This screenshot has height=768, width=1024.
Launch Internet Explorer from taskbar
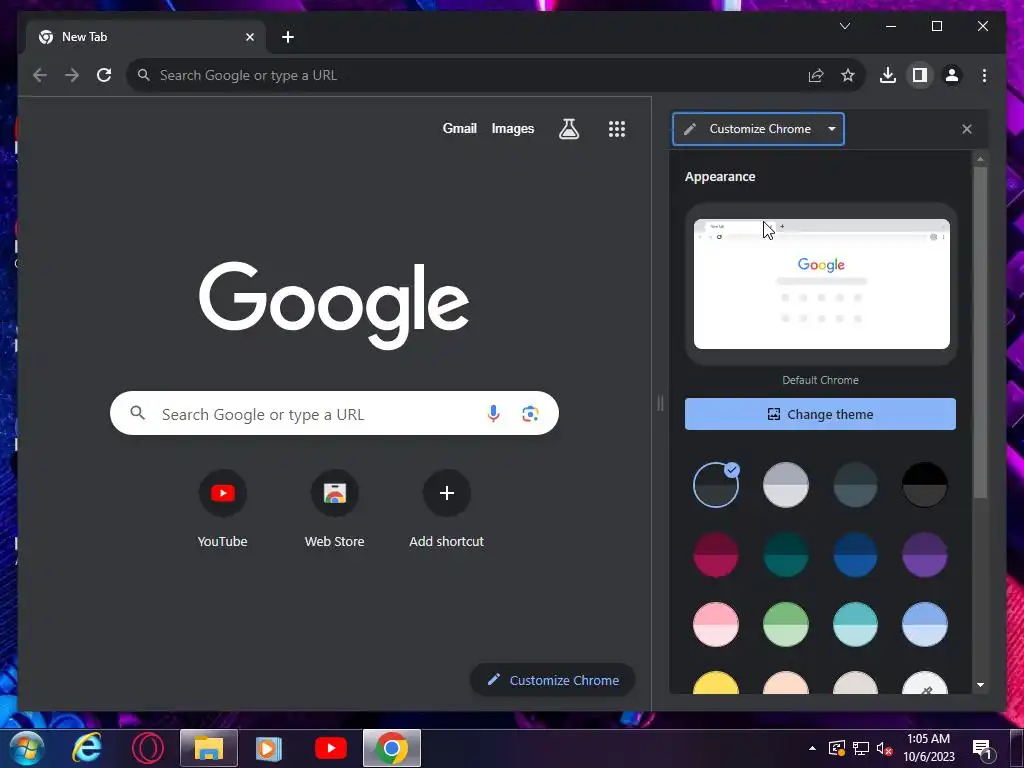coord(87,748)
